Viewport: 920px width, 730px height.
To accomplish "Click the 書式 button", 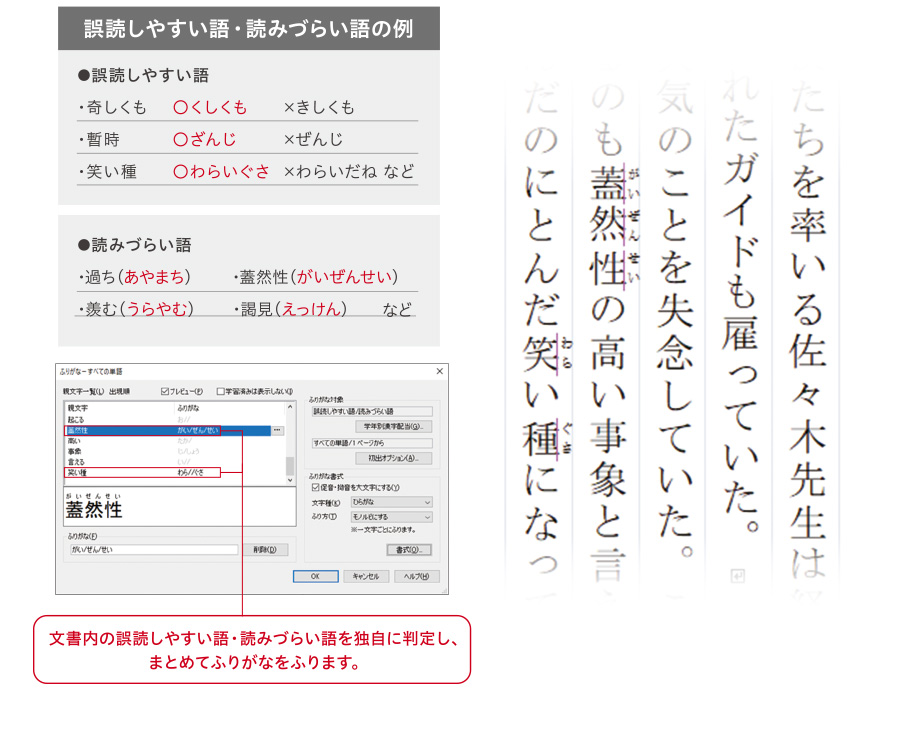I will tap(409, 550).
